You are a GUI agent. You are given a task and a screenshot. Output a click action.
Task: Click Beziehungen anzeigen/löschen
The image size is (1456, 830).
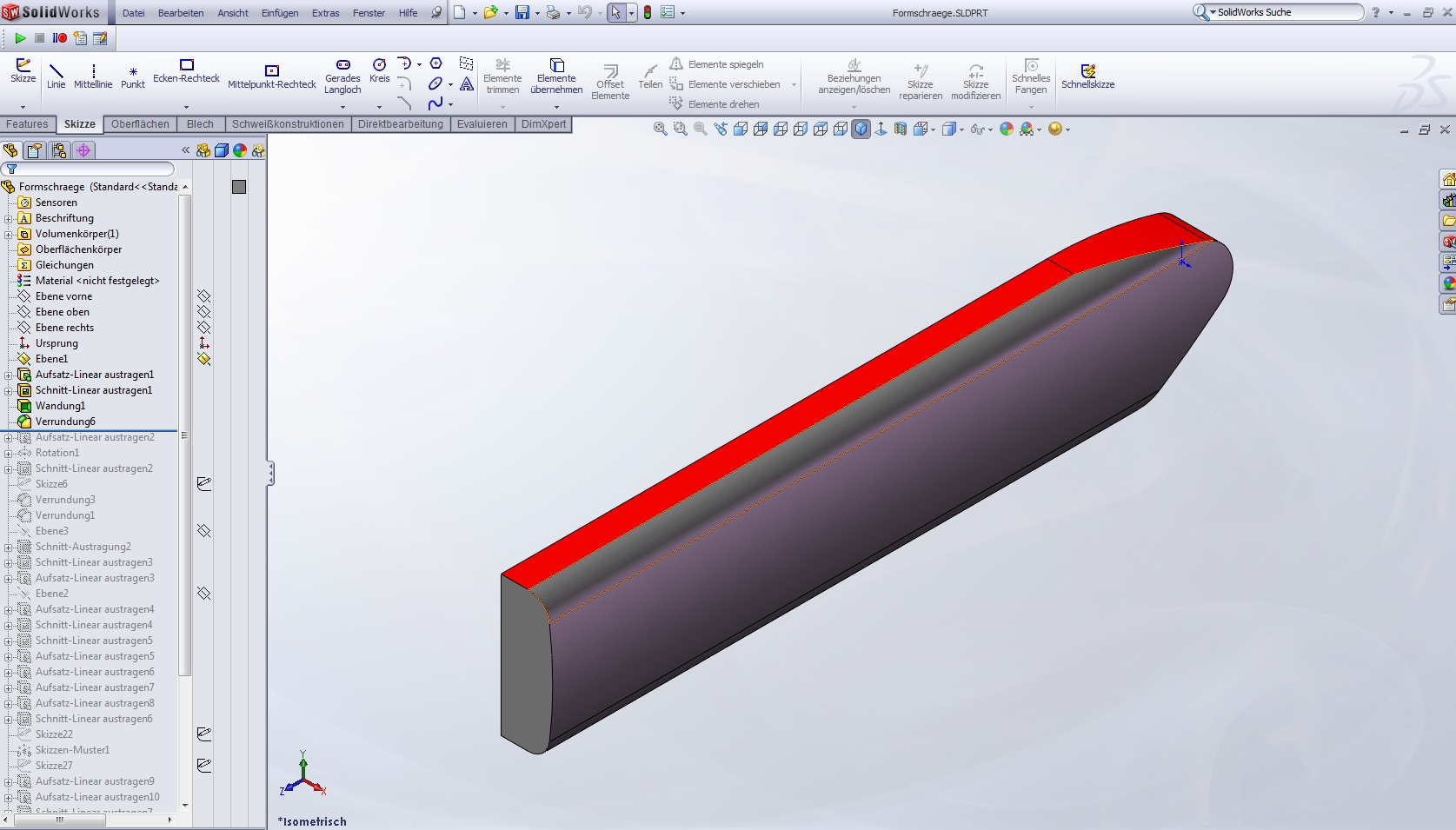pyautogui.click(x=854, y=76)
